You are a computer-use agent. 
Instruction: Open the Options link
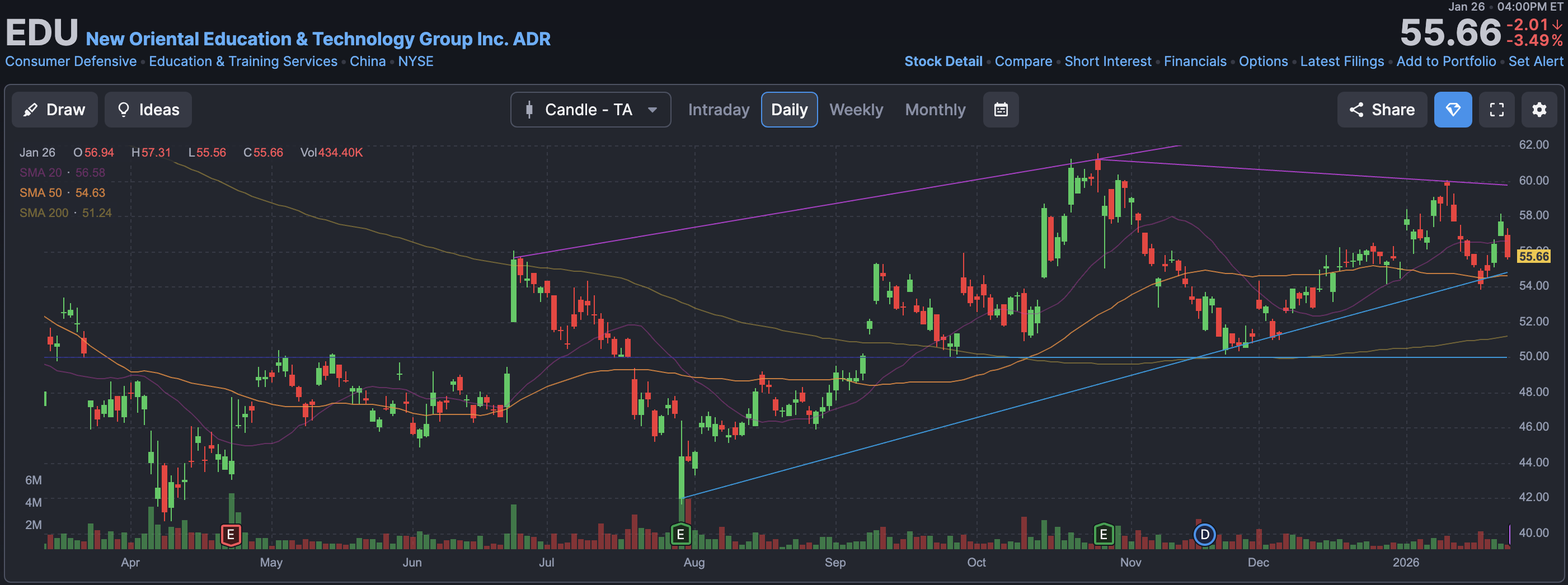pyautogui.click(x=1263, y=62)
